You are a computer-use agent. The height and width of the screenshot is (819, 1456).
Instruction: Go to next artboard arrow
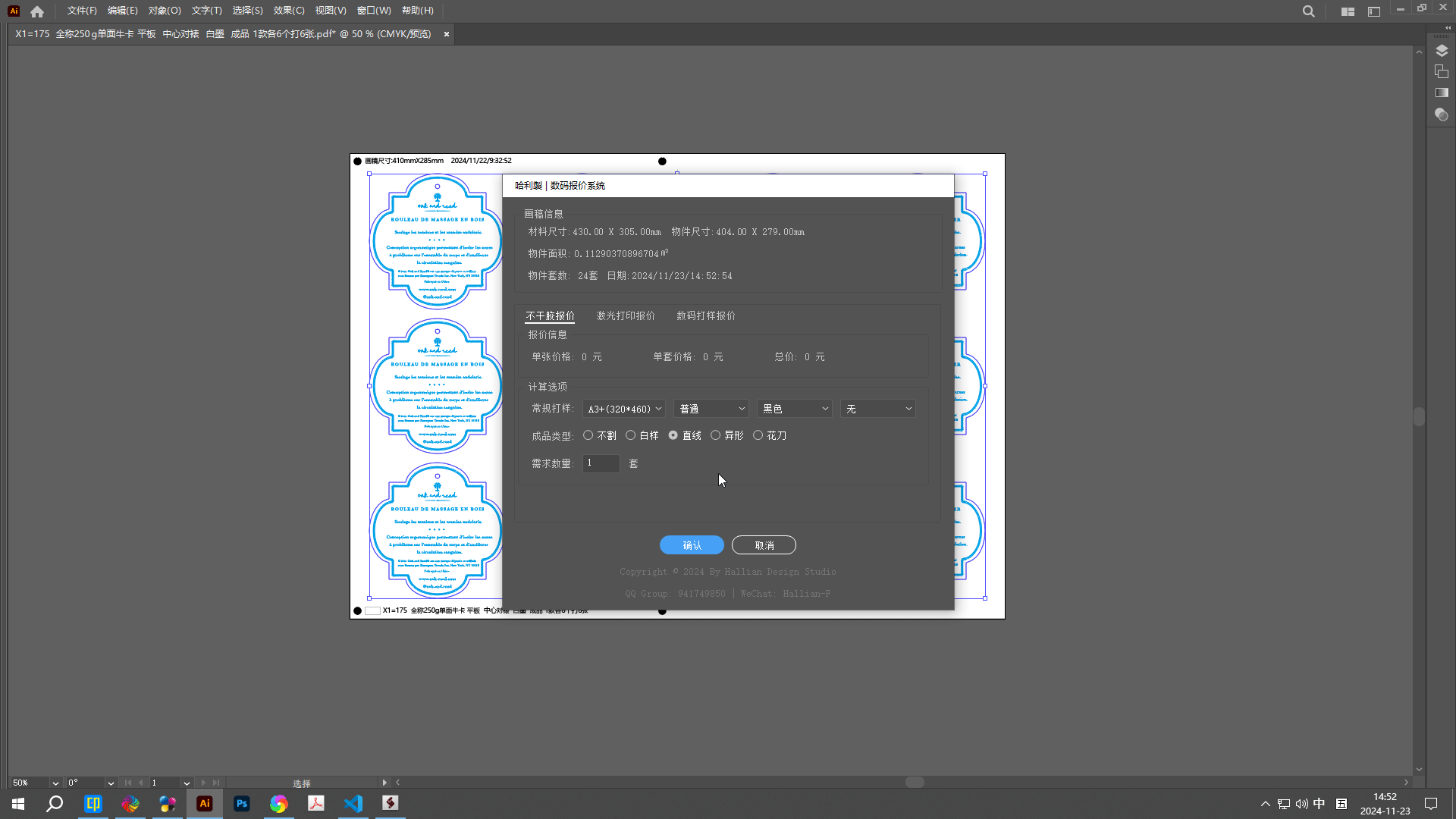202,783
